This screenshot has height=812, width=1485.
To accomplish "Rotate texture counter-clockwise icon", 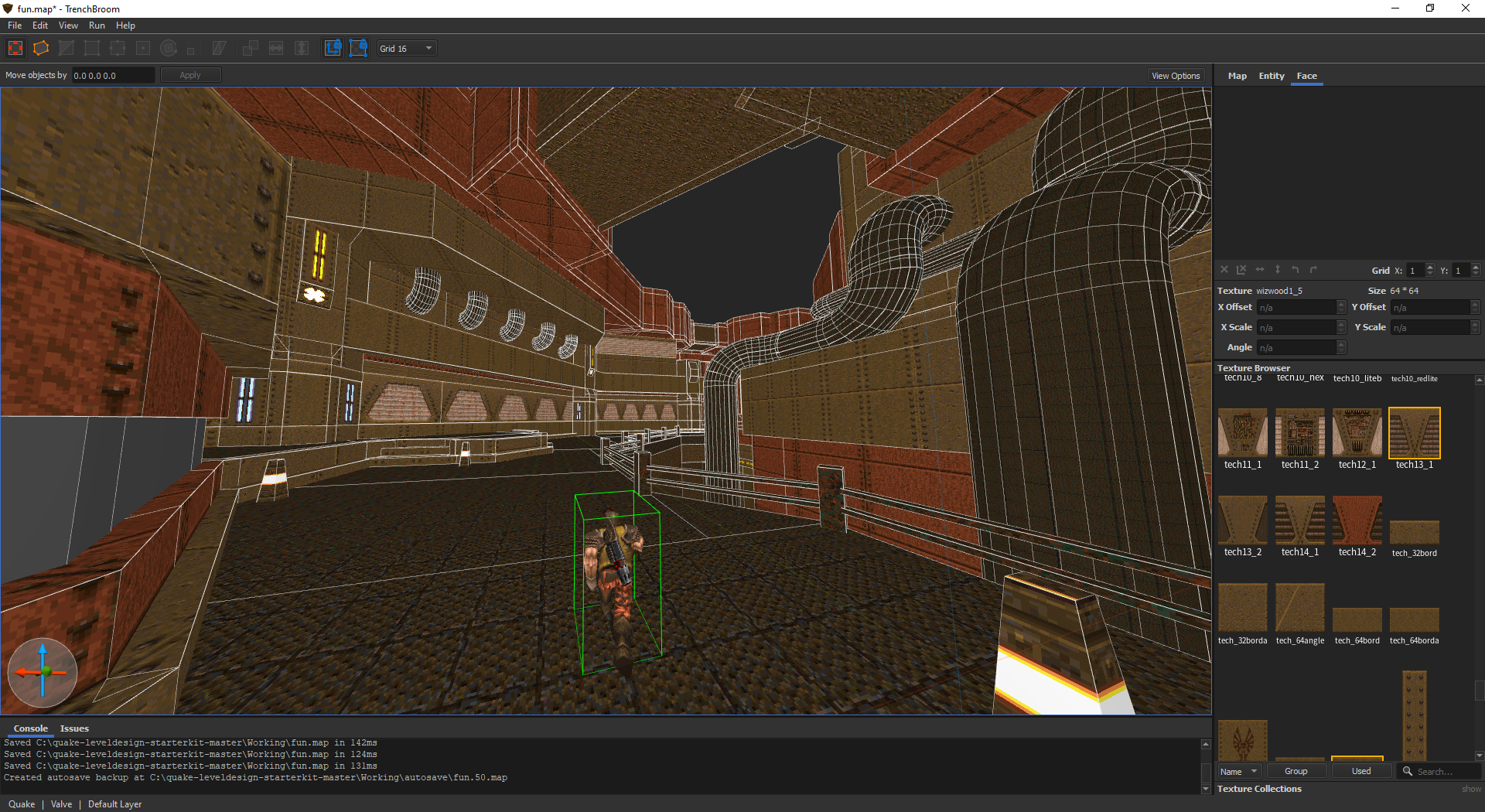I will tap(1296, 270).
